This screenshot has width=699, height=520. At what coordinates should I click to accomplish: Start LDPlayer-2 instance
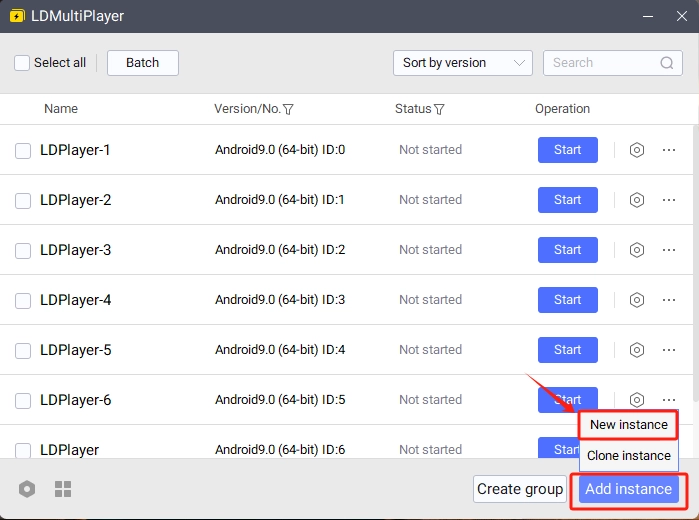point(567,200)
